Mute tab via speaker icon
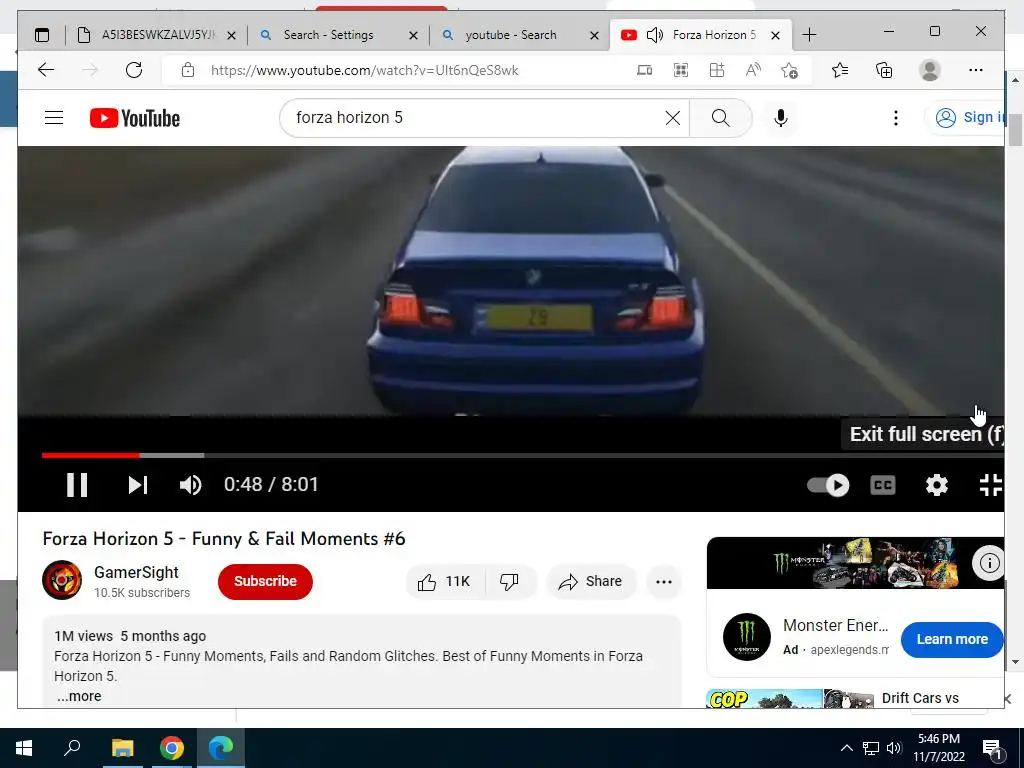Viewport: 1024px width, 768px height. pos(654,35)
